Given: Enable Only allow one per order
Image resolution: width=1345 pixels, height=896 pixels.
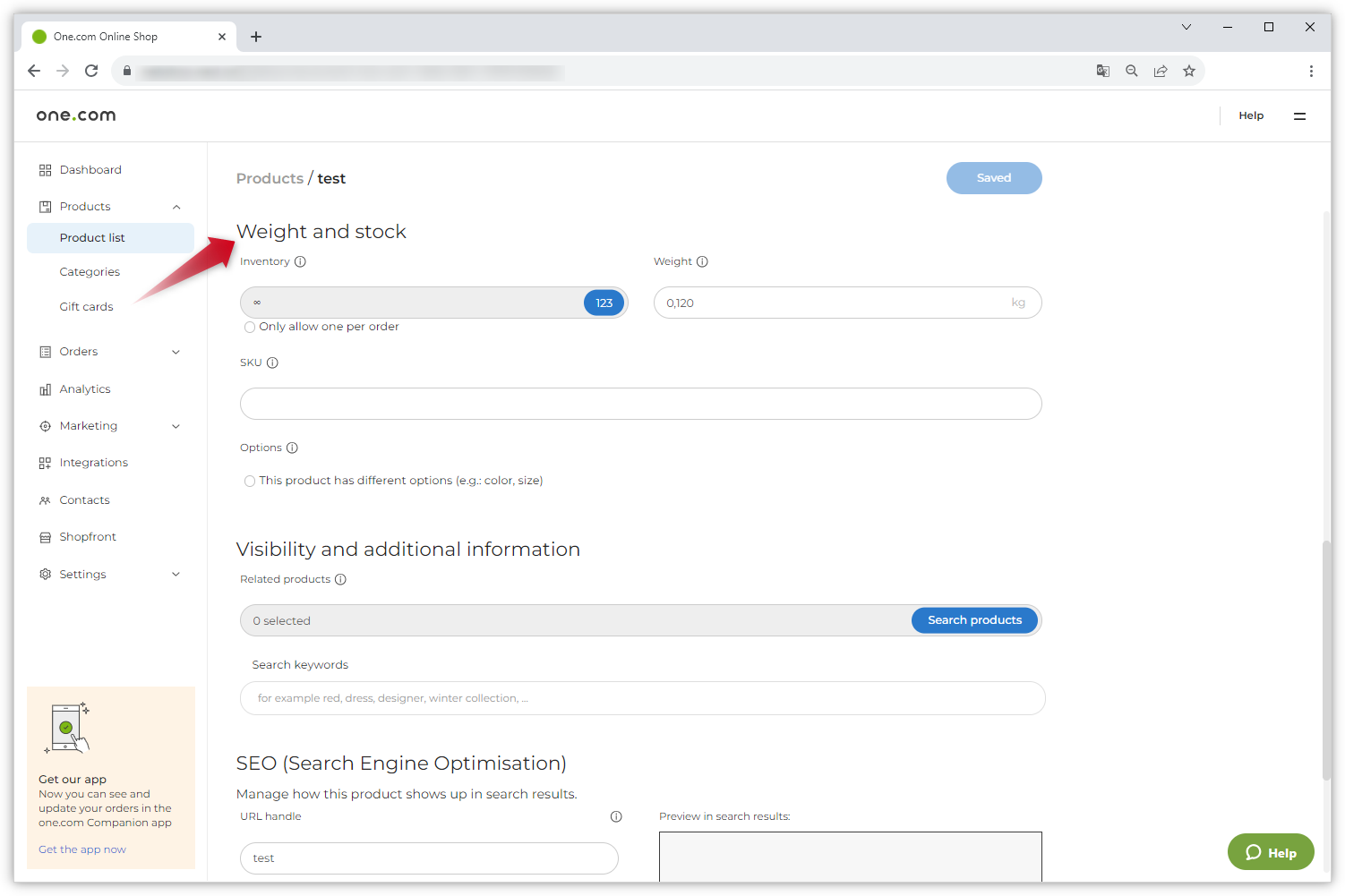Looking at the screenshot, I should coord(250,328).
